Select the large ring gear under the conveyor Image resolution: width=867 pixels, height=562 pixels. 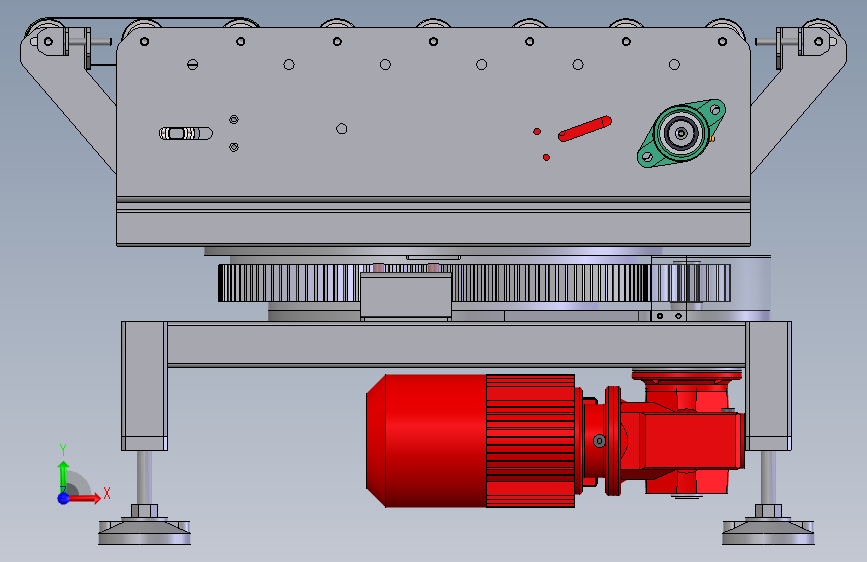point(433,283)
